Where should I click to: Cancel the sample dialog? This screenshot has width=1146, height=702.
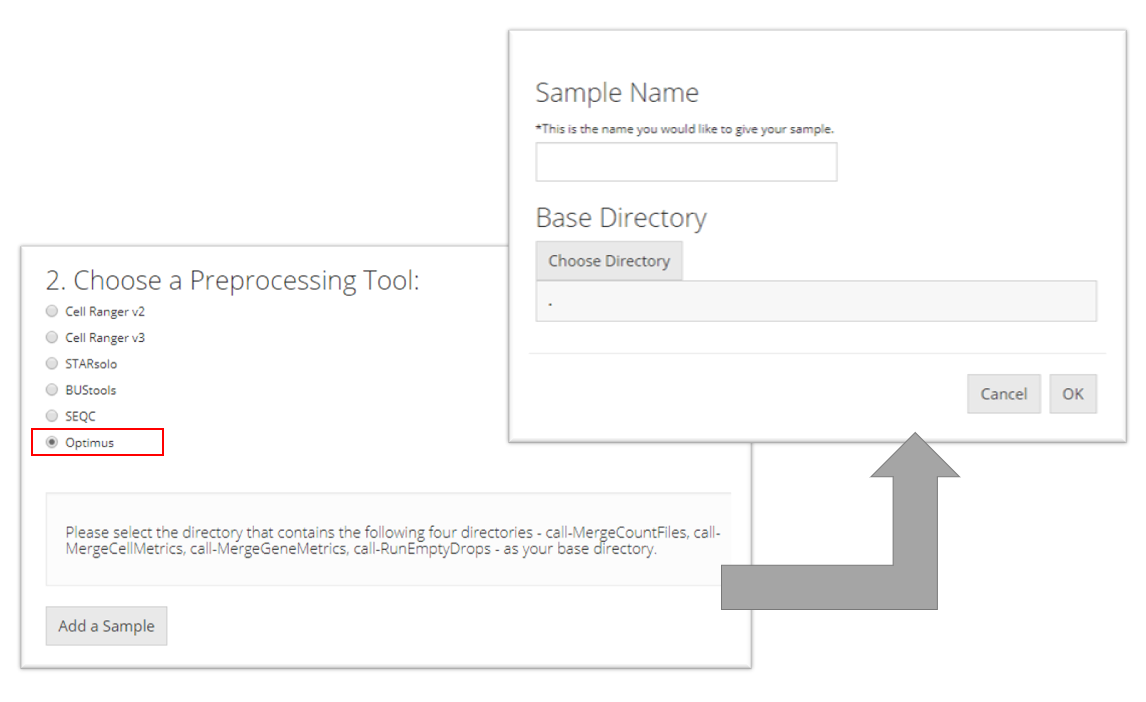[x=1003, y=394]
